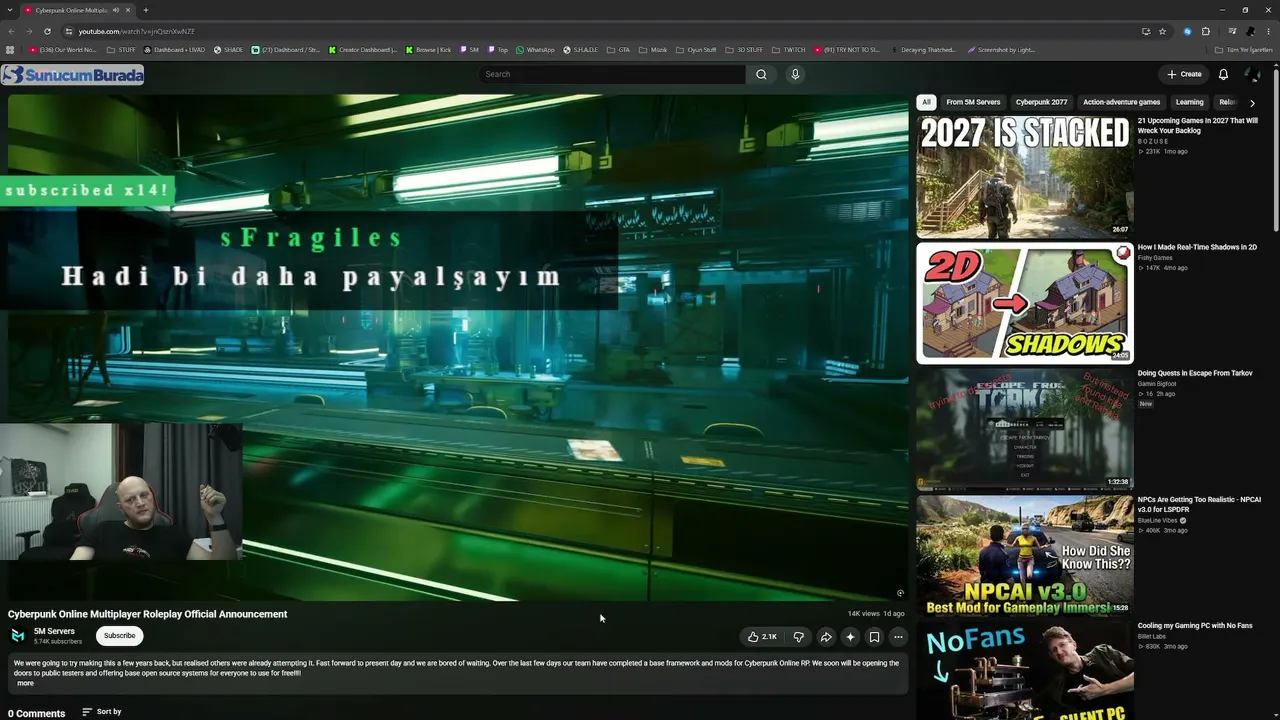This screenshot has height=720, width=1280.
Task: Open the 'Tüm Yer İşaretleri' bookmarks folder
Action: [1243, 50]
